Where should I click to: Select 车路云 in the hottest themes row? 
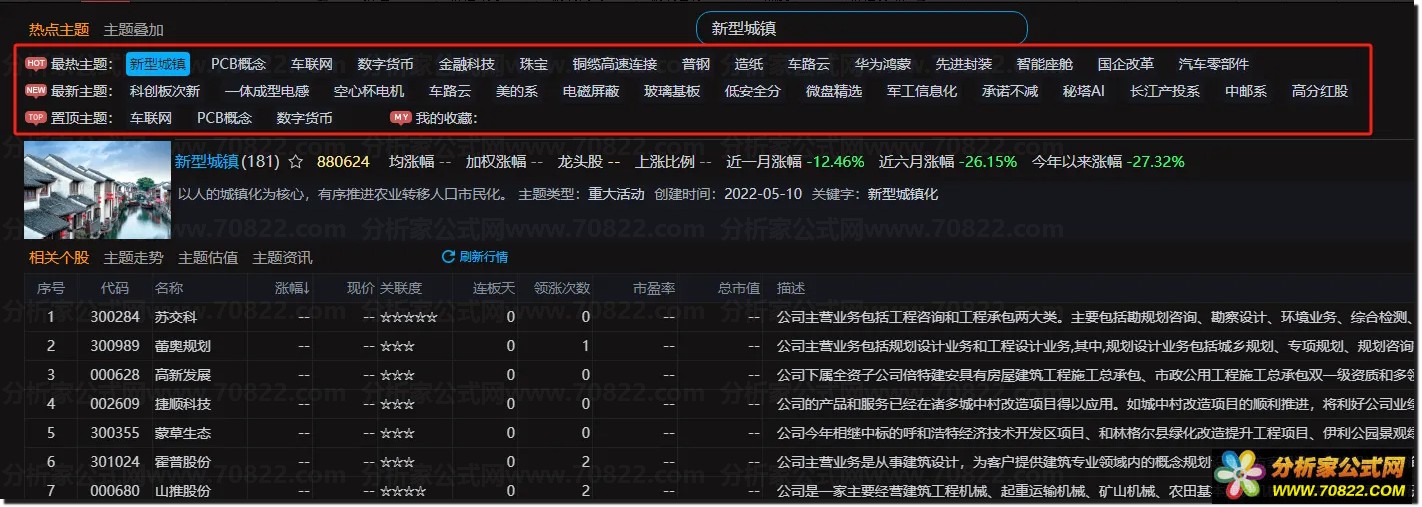tap(809, 64)
